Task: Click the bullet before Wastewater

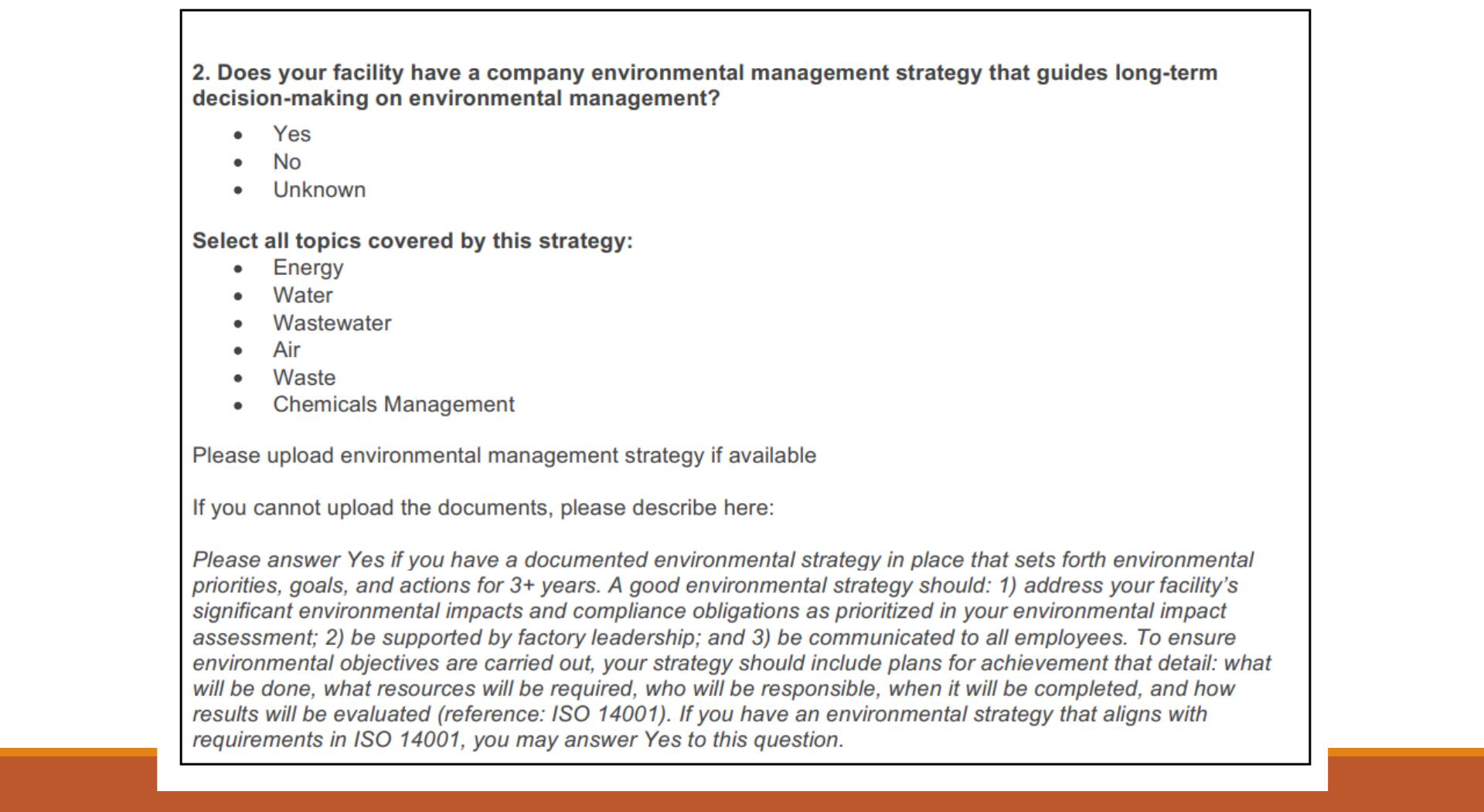Action: [x=238, y=324]
